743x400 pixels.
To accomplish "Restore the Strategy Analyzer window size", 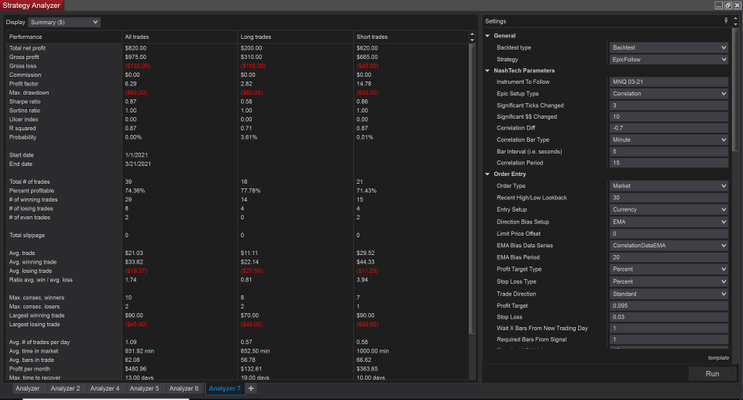I will [726, 5].
